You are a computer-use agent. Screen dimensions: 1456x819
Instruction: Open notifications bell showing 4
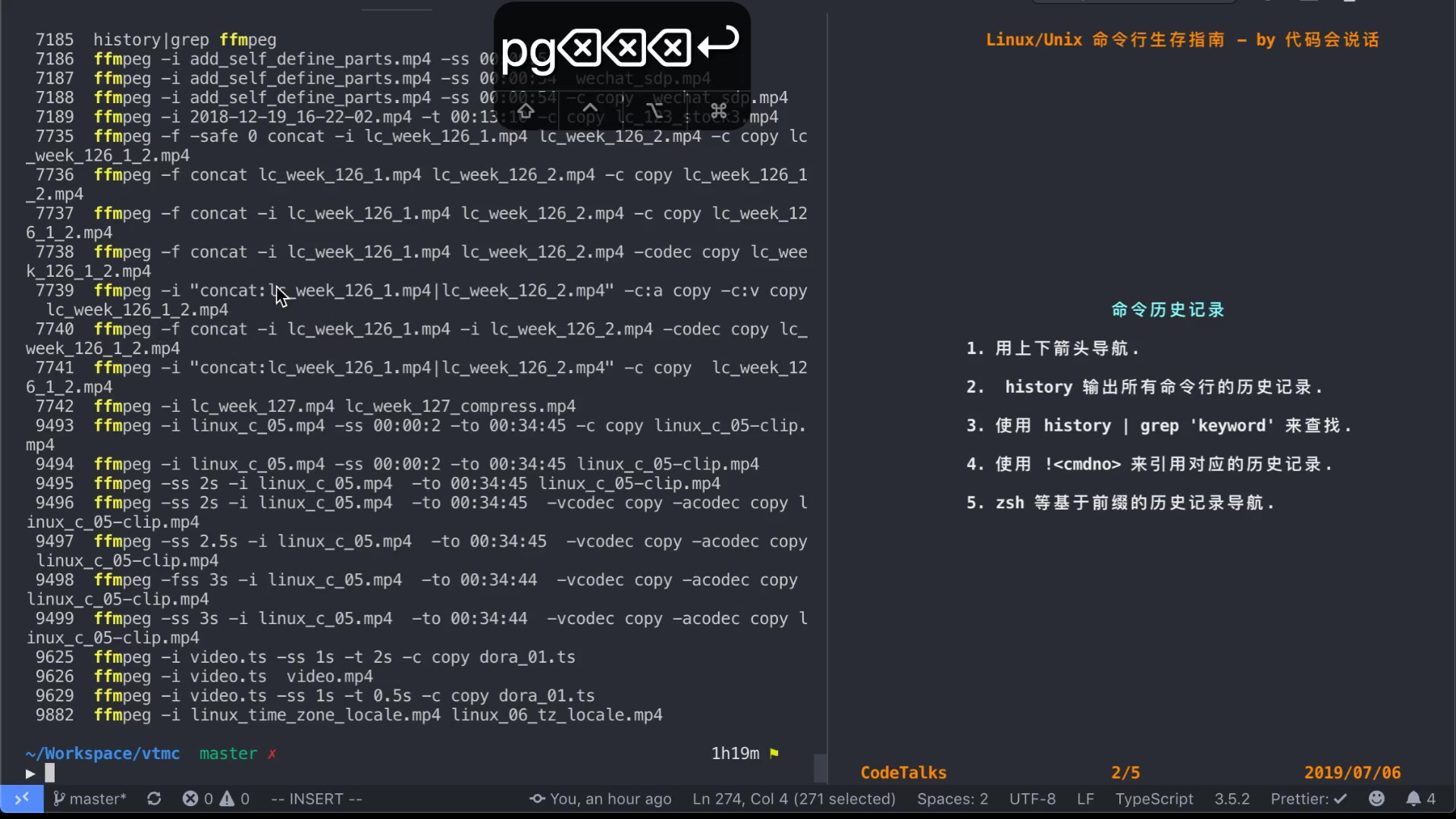coord(1420,799)
